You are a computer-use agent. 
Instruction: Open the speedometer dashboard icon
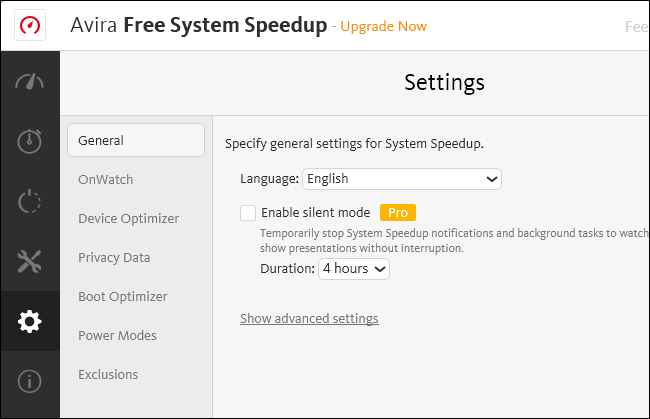[30, 83]
